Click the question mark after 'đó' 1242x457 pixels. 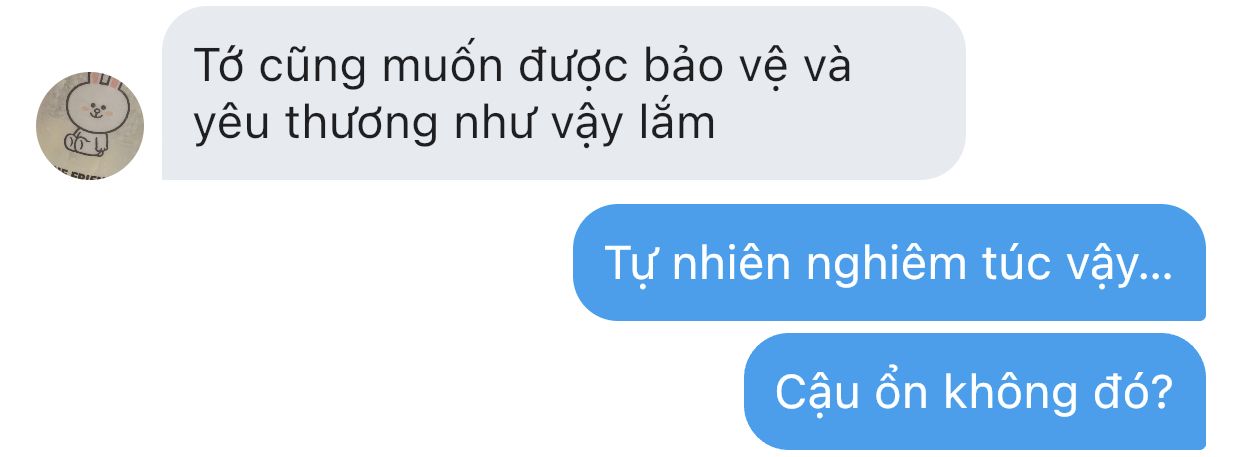pos(1161,393)
